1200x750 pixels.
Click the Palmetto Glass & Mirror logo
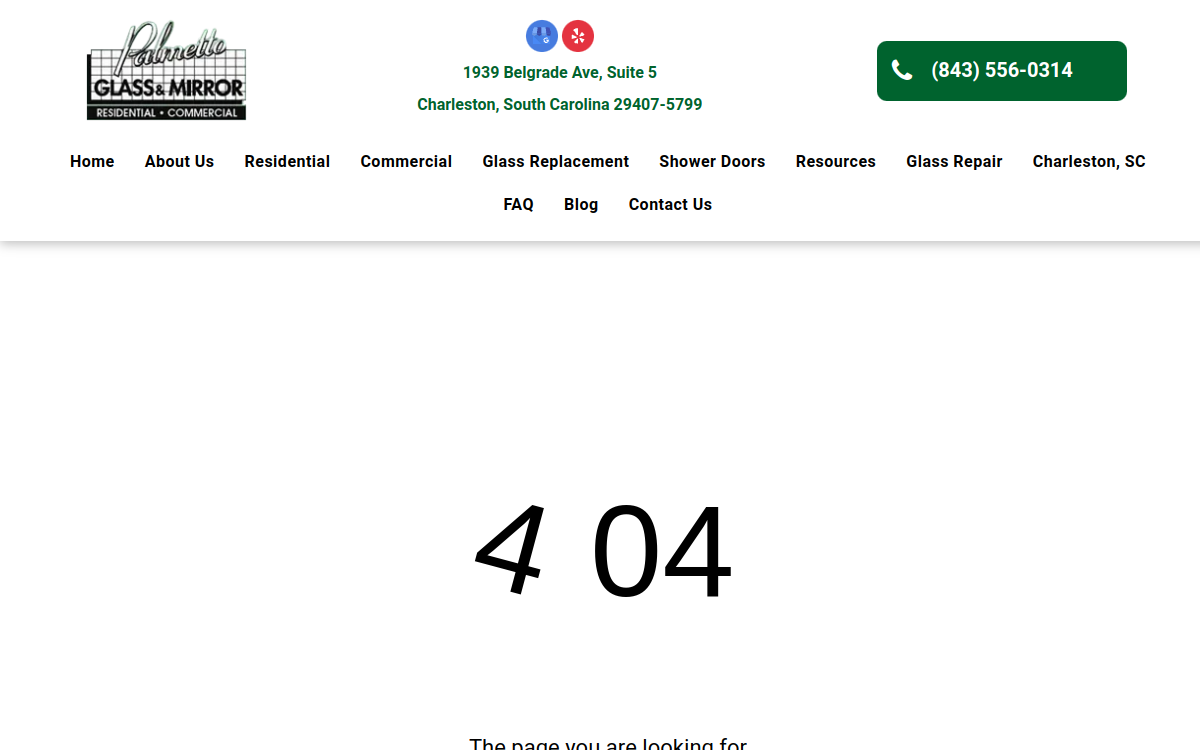[166, 71]
